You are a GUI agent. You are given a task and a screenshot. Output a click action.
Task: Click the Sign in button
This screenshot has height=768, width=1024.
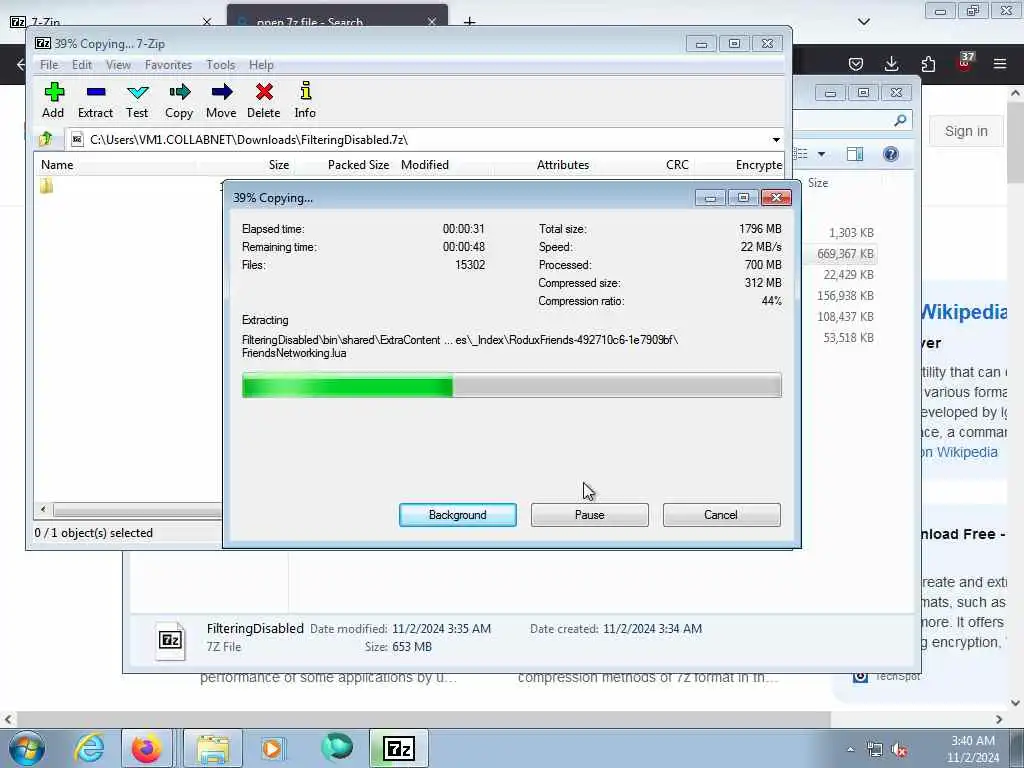pyautogui.click(x=966, y=131)
